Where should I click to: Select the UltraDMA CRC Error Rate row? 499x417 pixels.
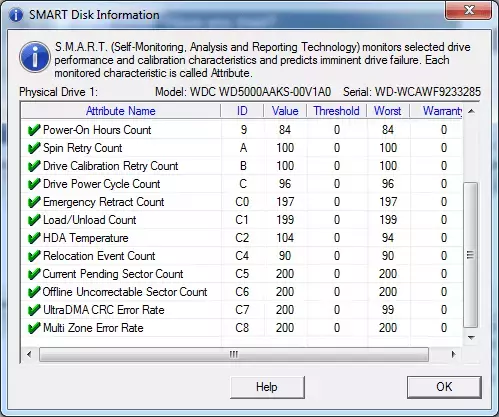coord(242,310)
